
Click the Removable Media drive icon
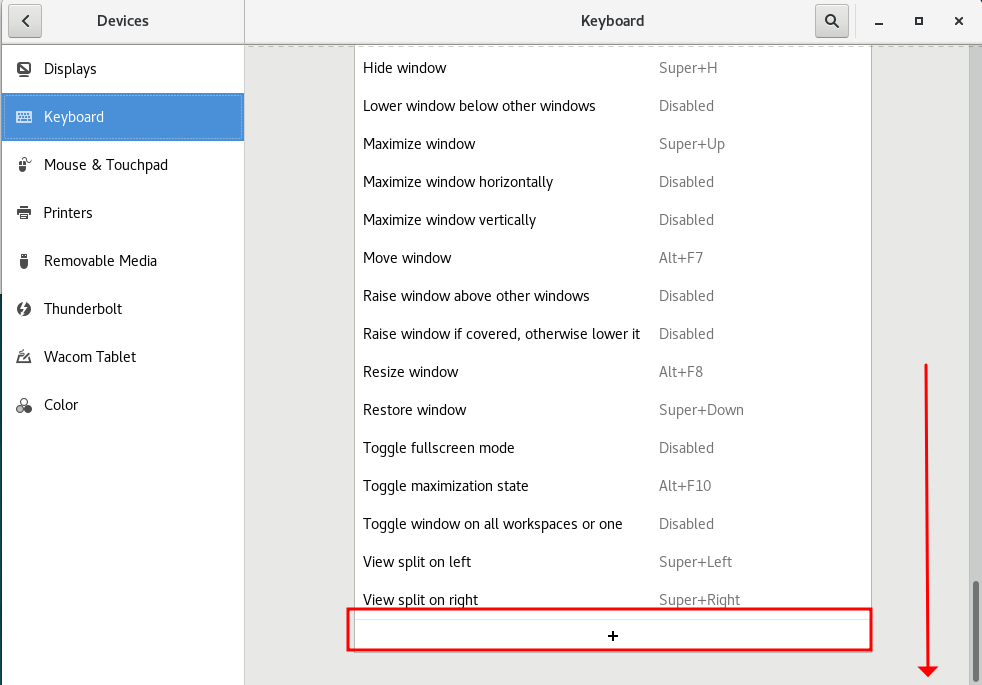coord(24,261)
